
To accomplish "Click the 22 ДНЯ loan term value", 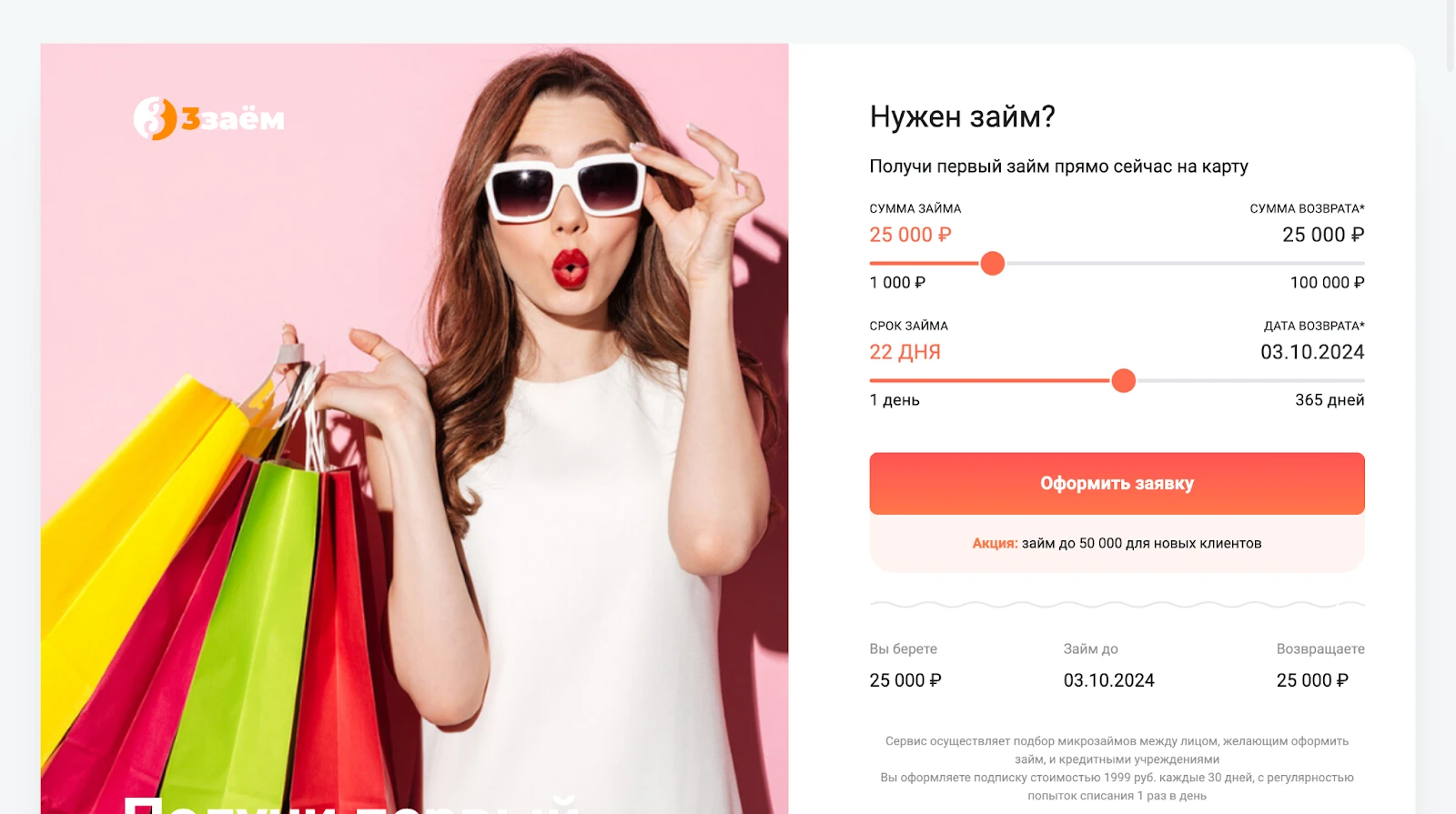I will tap(905, 352).
